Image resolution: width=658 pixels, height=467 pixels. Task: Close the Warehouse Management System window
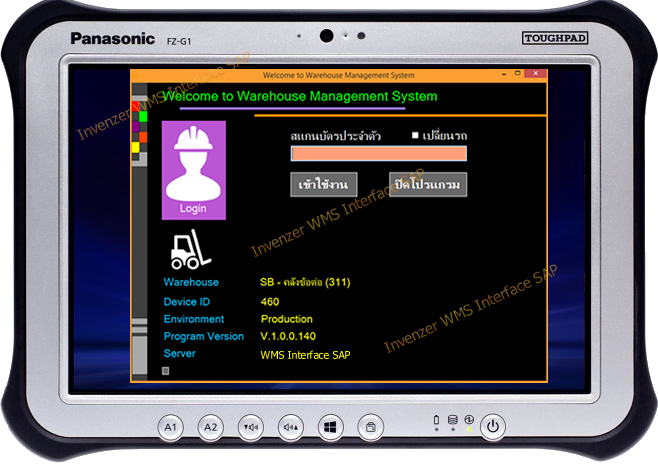[x=535, y=73]
